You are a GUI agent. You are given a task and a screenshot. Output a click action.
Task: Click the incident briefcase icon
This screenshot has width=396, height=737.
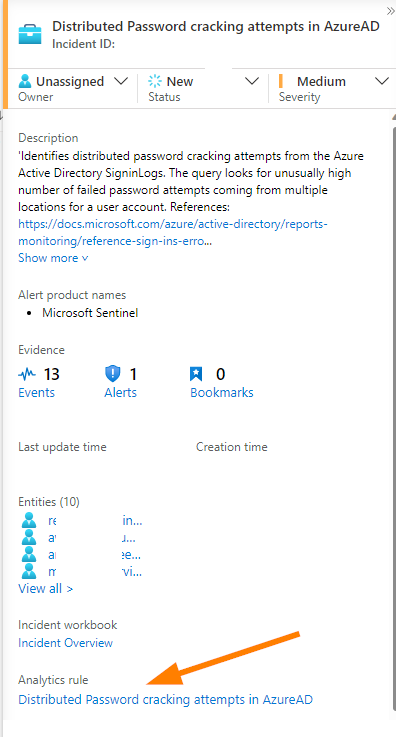[30, 35]
